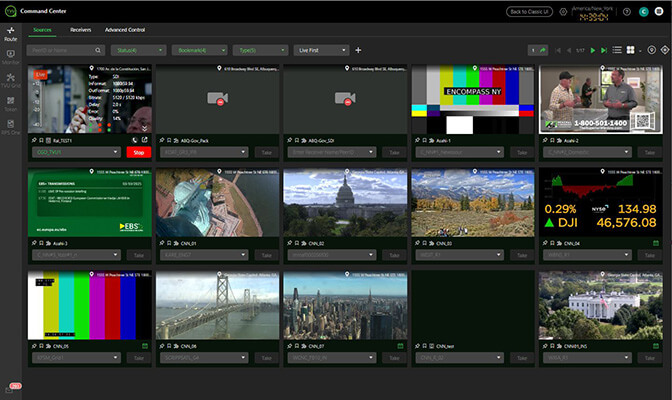Confirm the page jump with the green arrow
The width and height of the screenshot is (672, 400).
pyautogui.click(x=543, y=51)
